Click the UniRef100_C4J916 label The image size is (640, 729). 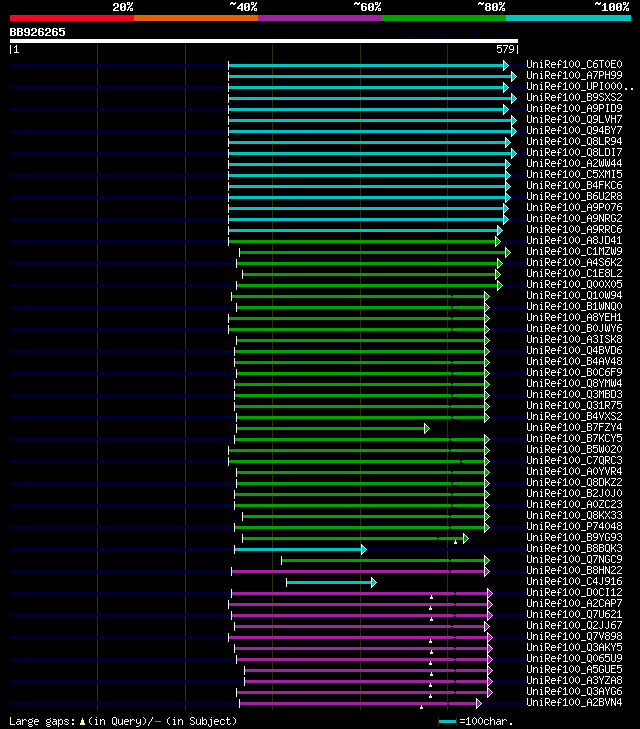(574, 582)
